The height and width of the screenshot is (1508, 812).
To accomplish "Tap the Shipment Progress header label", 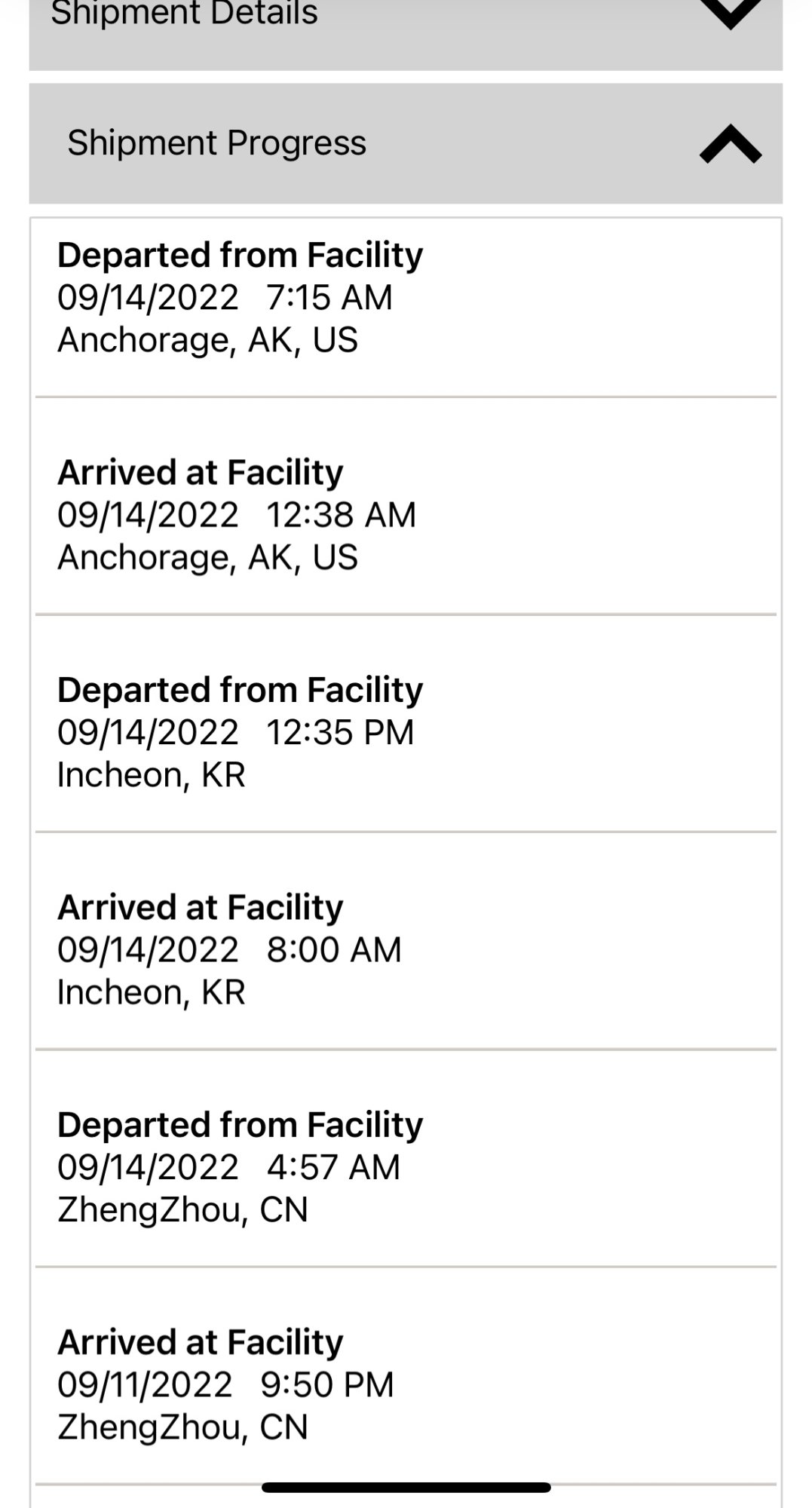I will [216, 143].
